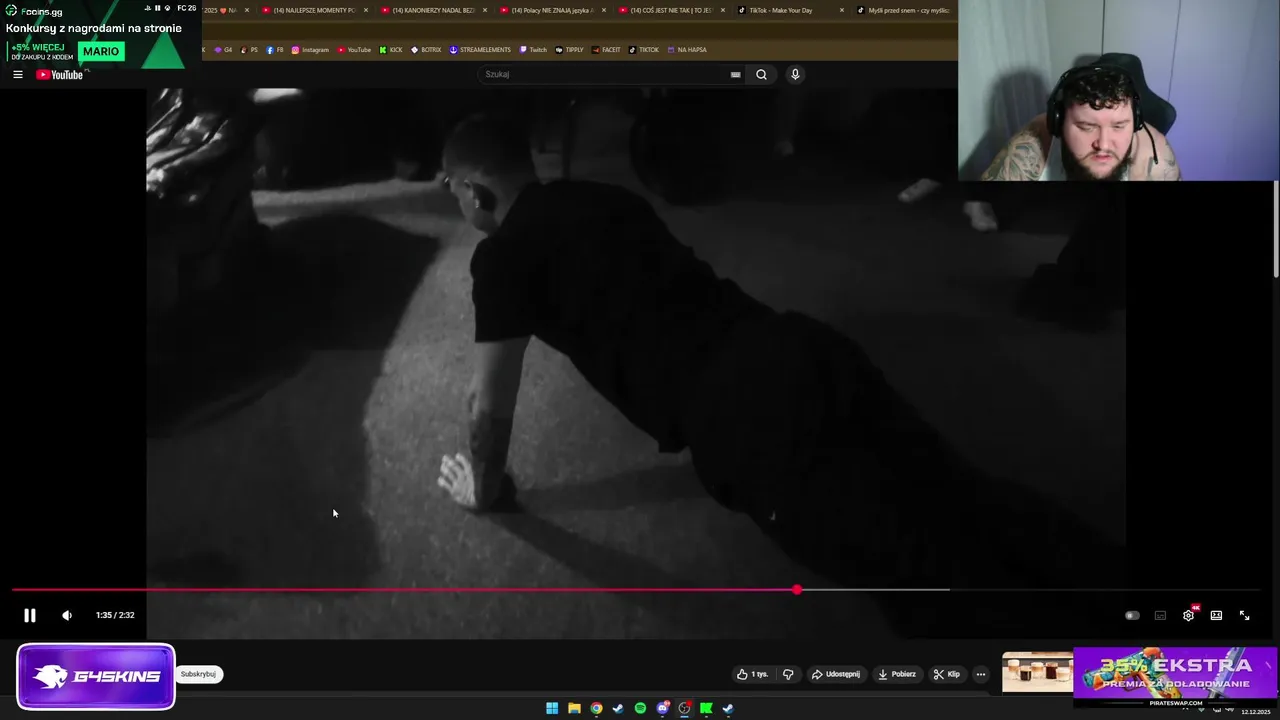1280x720 pixels.
Task: Open the Instagram bookmark
Action: [310, 49]
